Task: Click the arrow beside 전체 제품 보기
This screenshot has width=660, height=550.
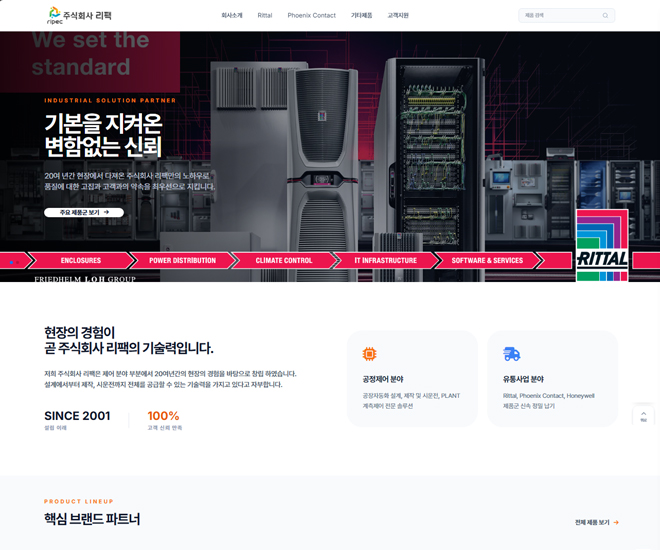Action: pos(616,522)
